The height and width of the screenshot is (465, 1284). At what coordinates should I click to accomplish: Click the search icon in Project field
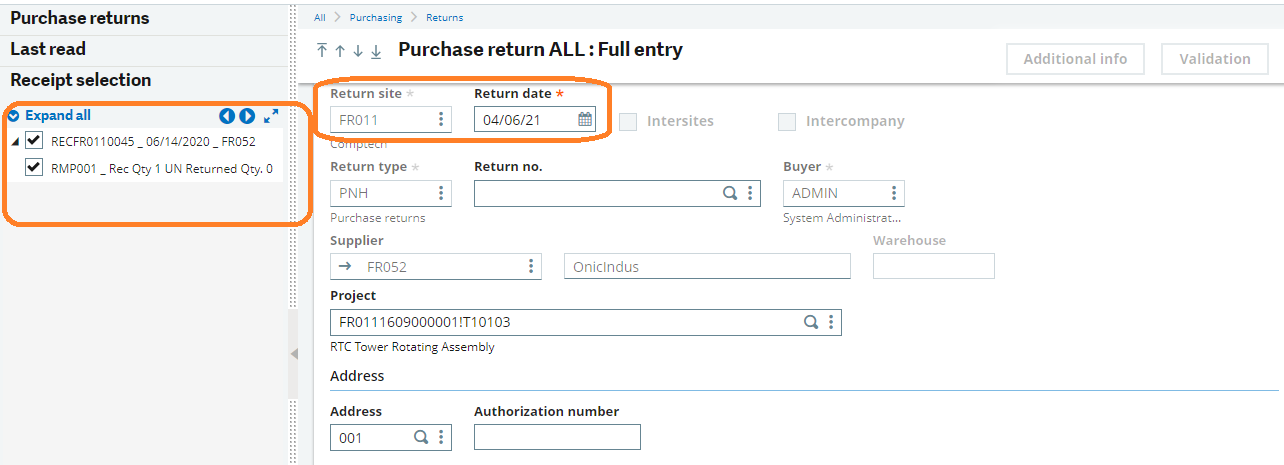(812, 322)
